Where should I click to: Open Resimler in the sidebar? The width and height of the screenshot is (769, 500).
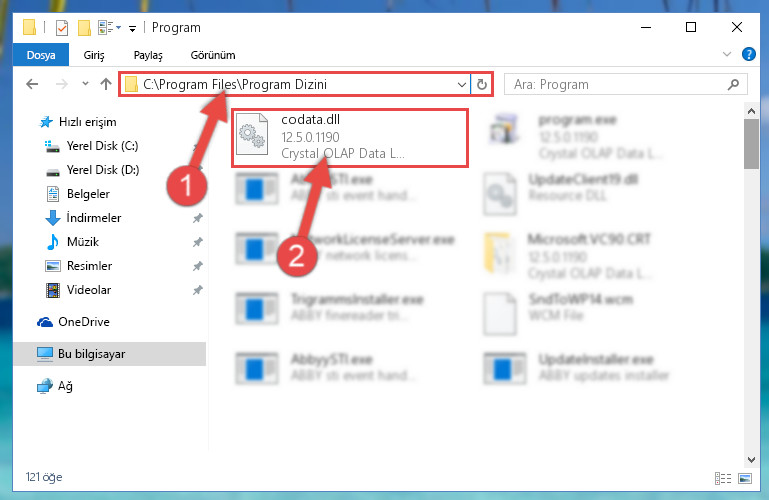pos(78,266)
